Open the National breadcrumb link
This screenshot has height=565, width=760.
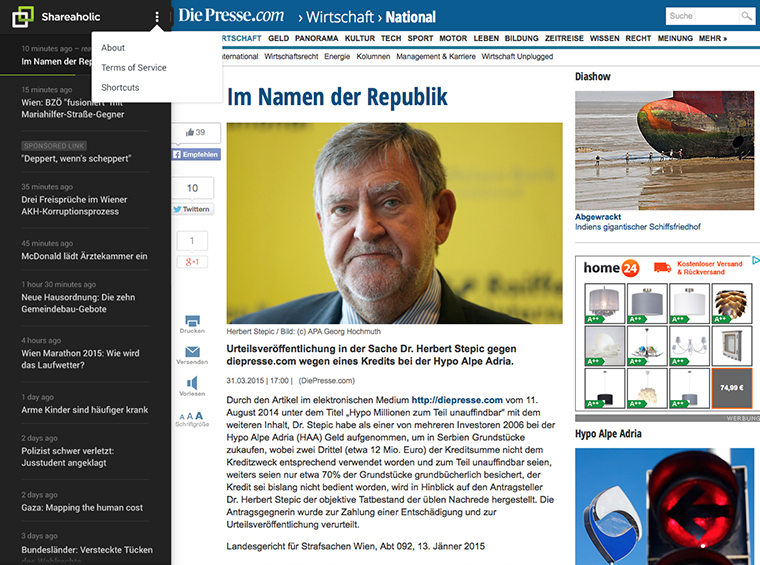pos(411,17)
